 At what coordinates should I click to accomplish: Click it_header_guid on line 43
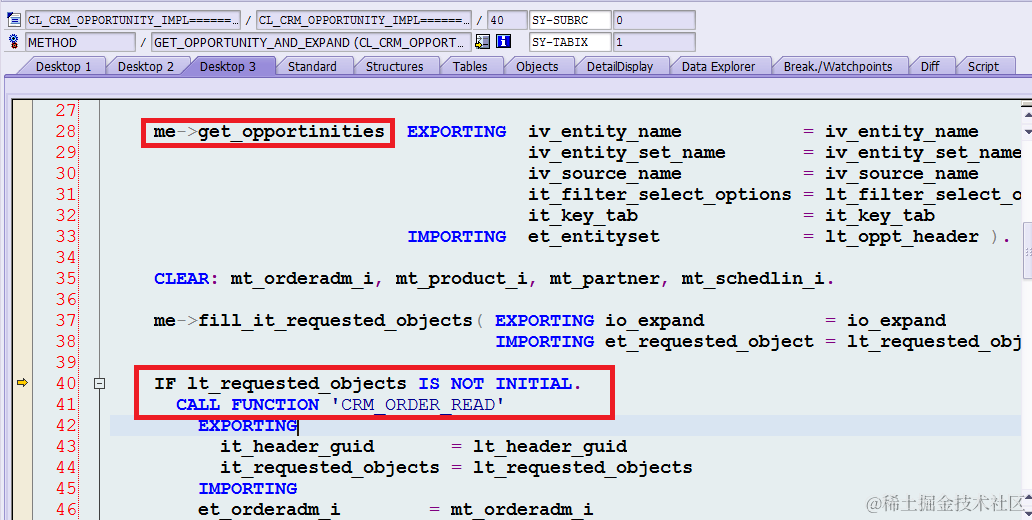click(297, 446)
